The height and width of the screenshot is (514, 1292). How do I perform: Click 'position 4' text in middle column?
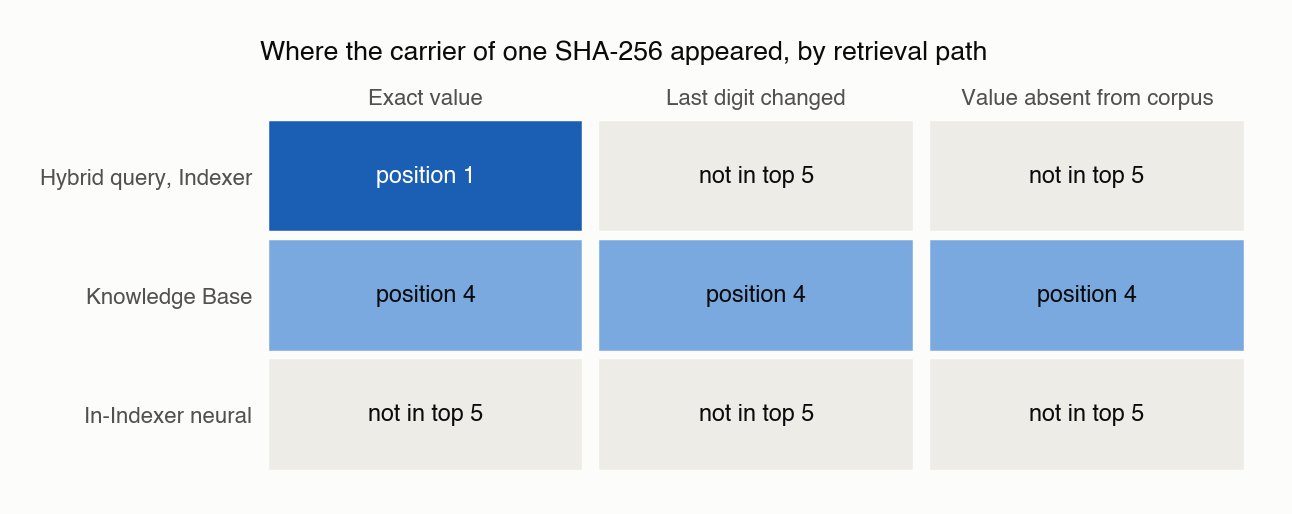tap(756, 295)
